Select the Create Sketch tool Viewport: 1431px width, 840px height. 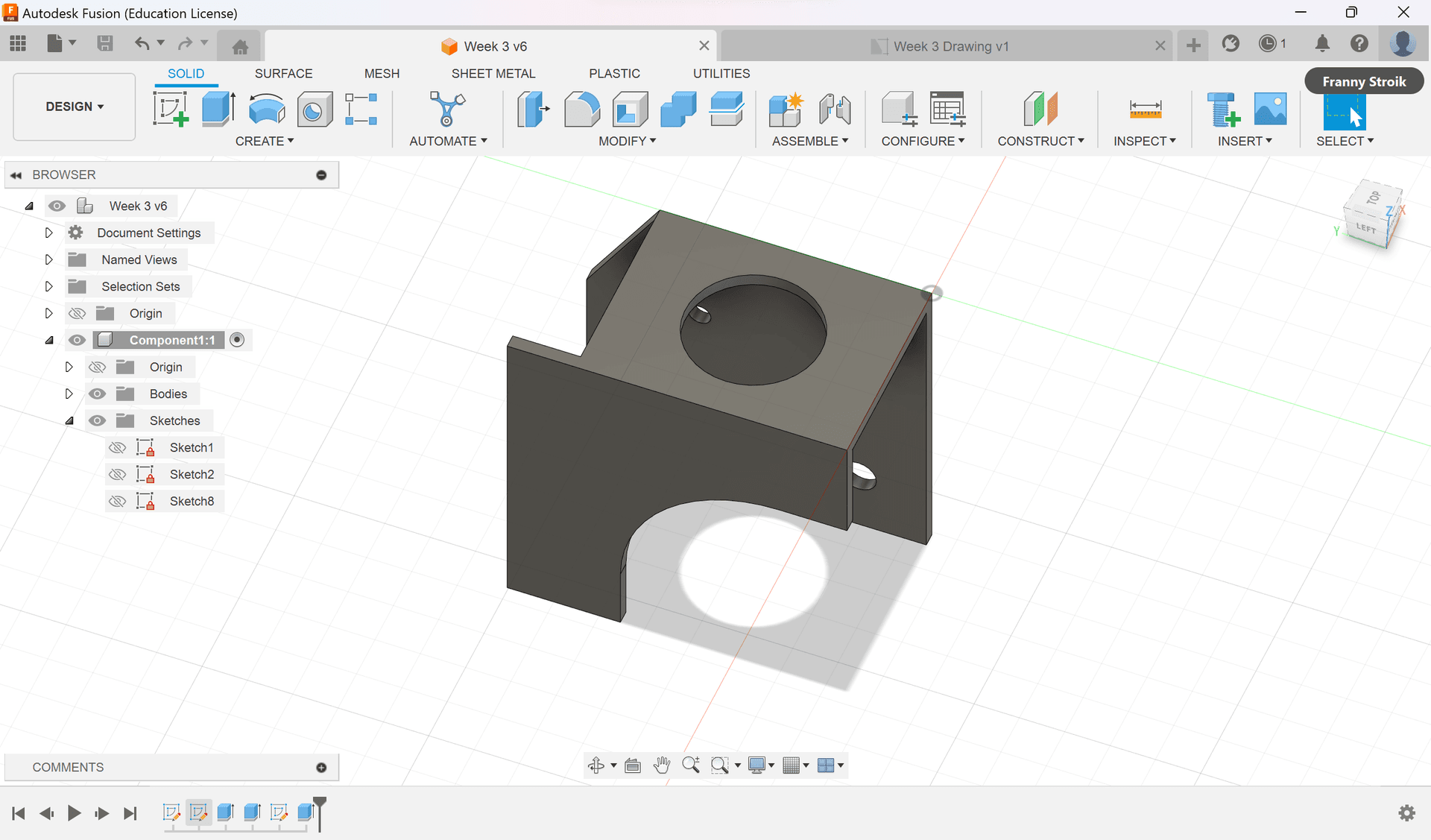[x=171, y=109]
